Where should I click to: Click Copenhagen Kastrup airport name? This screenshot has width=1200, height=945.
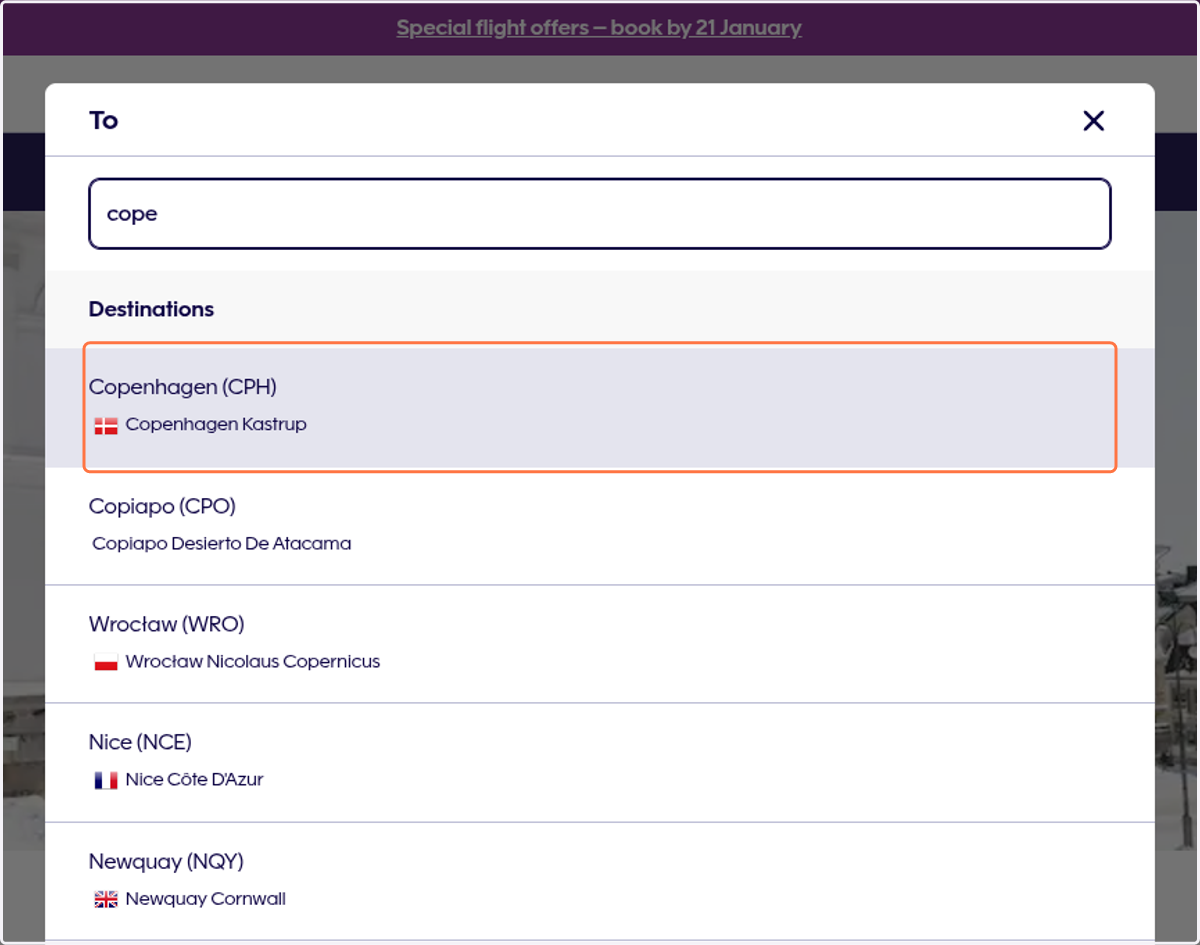click(x=216, y=425)
